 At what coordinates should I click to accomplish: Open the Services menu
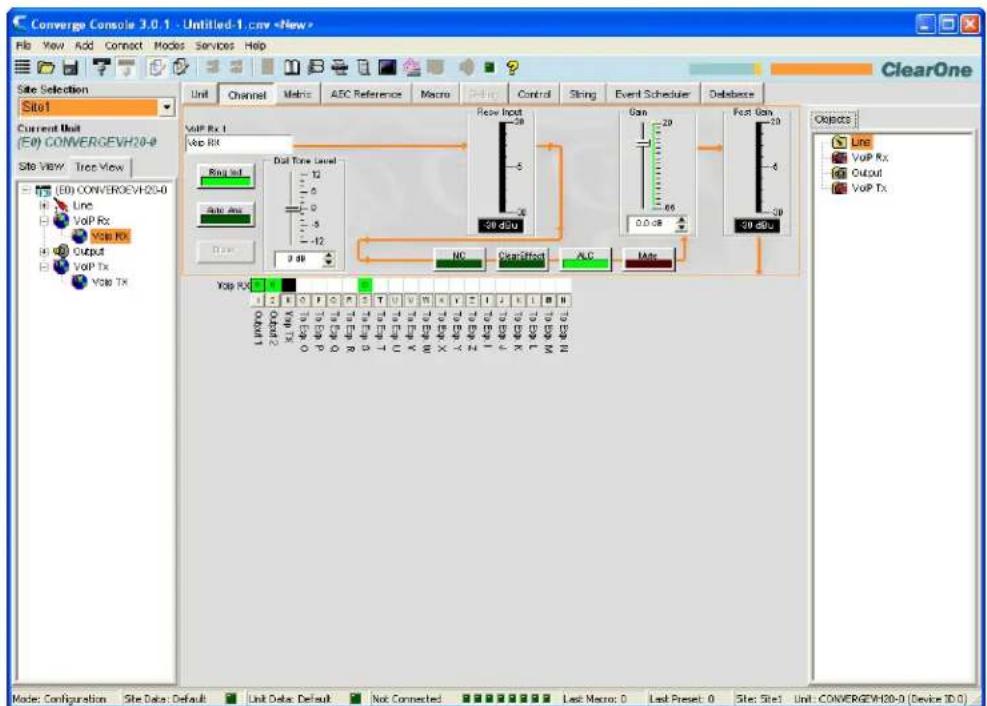click(x=214, y=46)
